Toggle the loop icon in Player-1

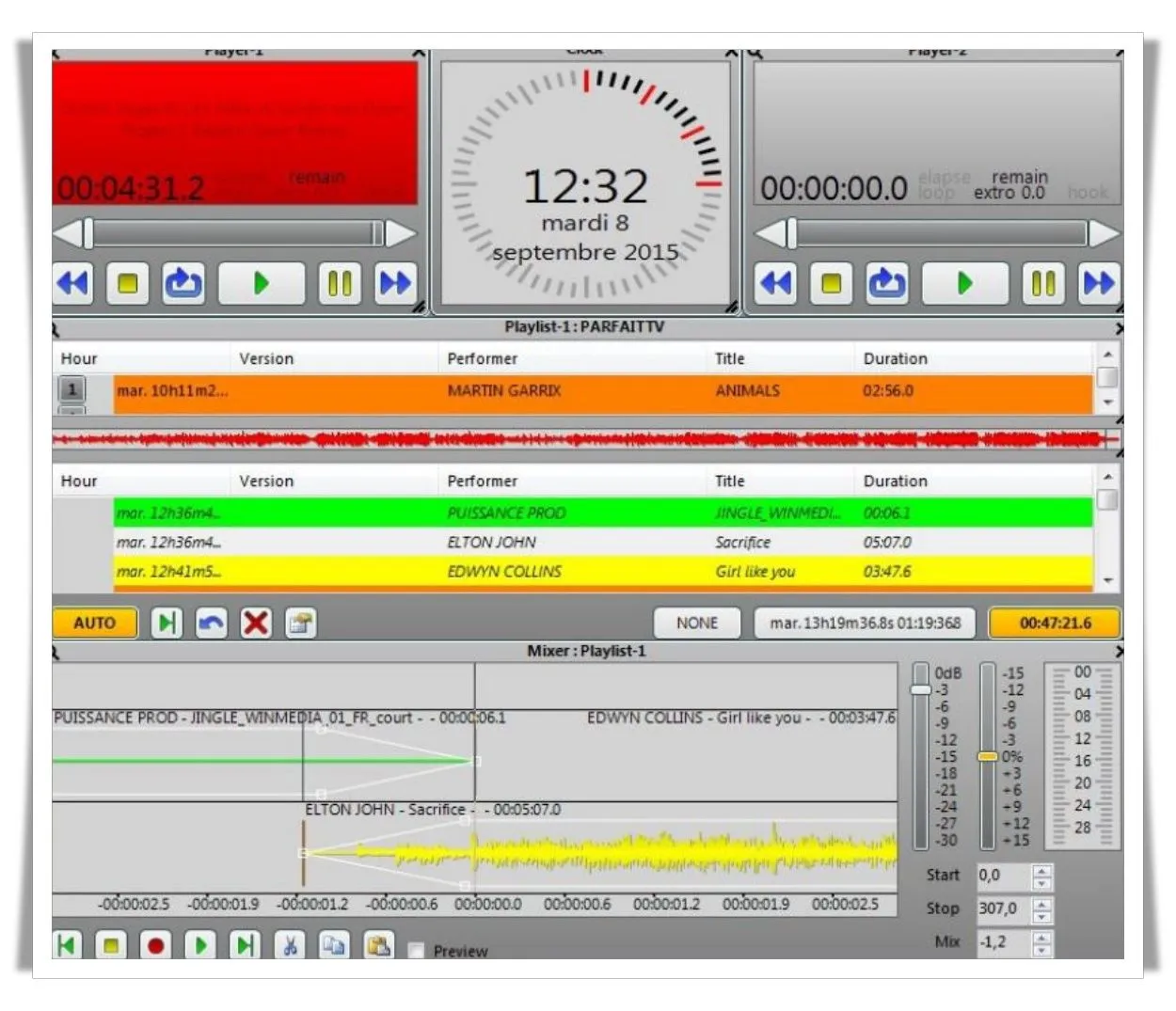(183, 282)
